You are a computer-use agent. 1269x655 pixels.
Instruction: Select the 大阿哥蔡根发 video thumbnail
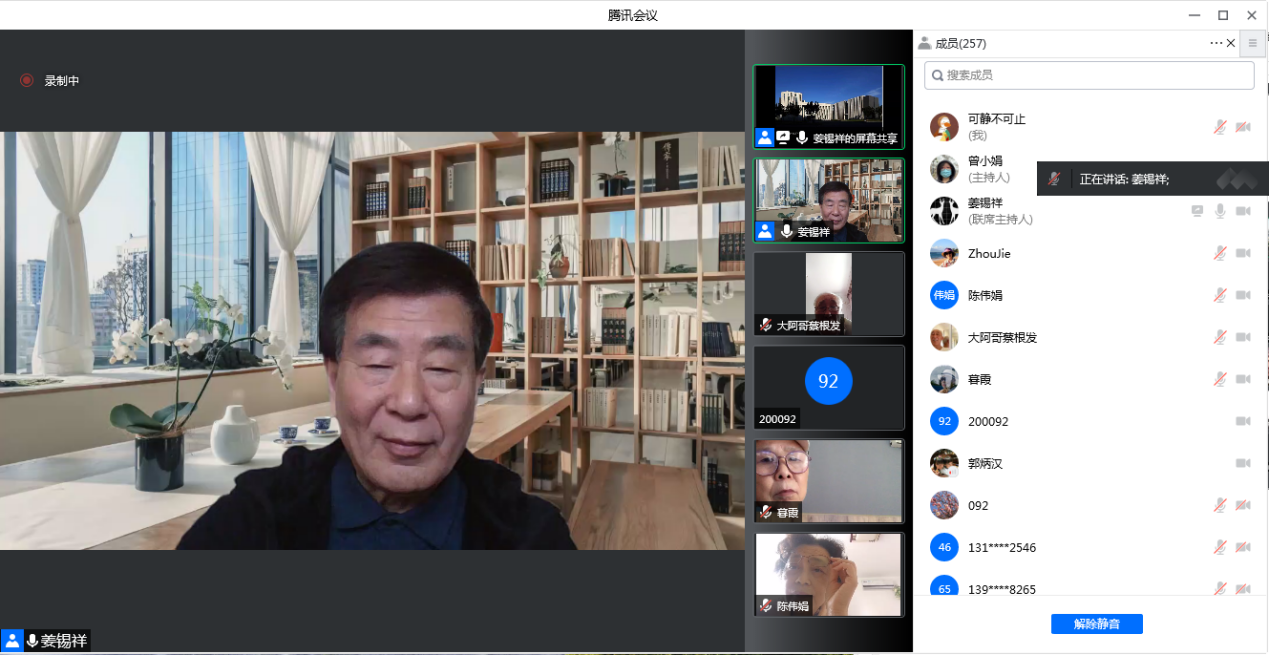(x=828, y=293)
